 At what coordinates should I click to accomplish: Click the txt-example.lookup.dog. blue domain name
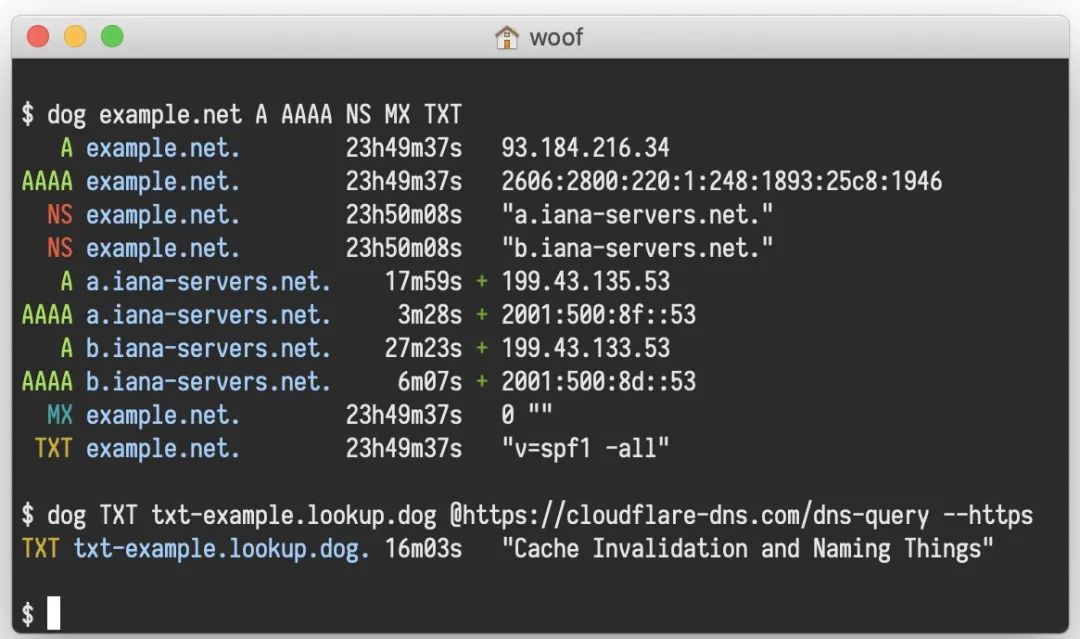[221, 549]
